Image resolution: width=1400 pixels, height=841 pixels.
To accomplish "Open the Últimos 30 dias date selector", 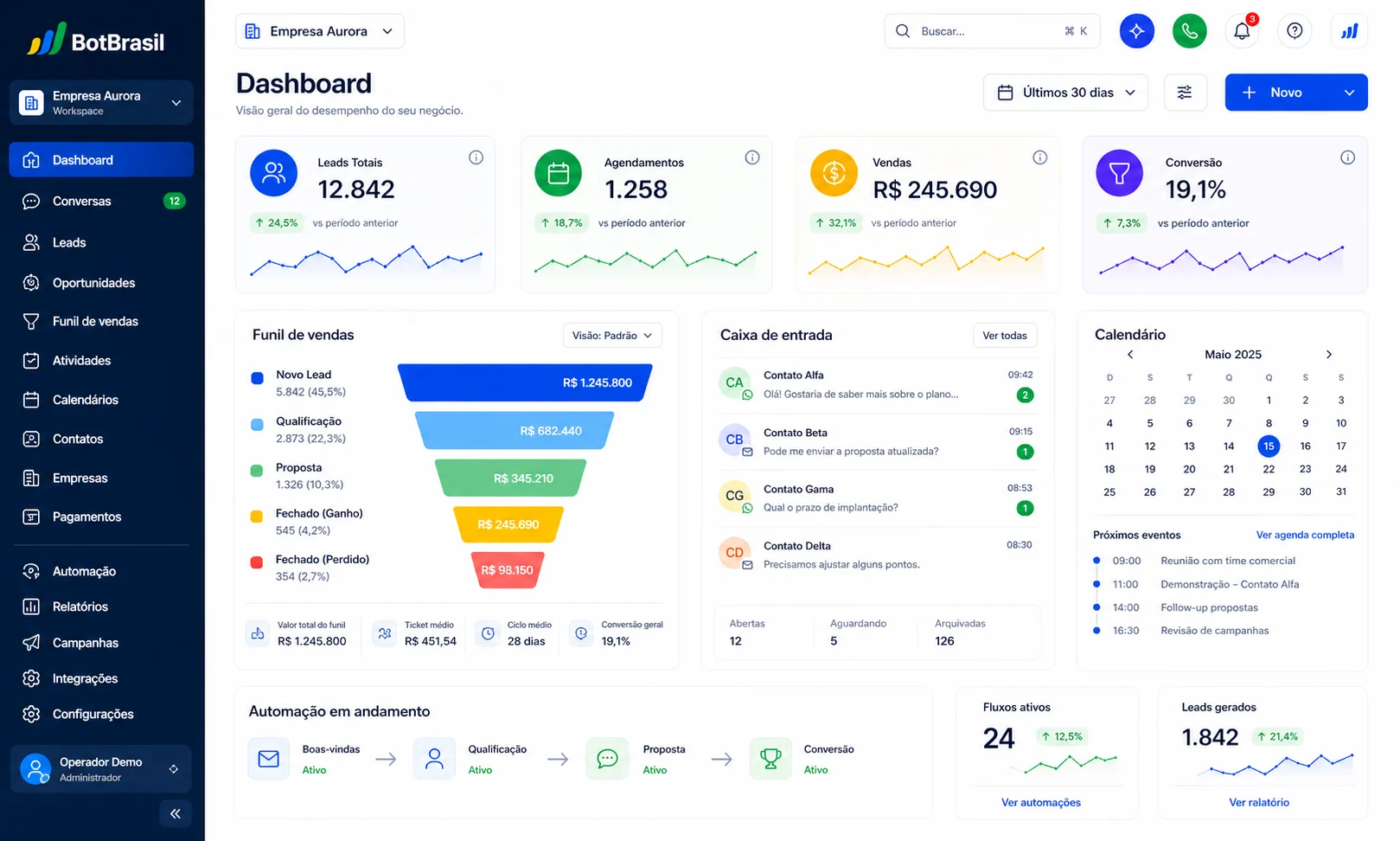I will click(1065, 93).
